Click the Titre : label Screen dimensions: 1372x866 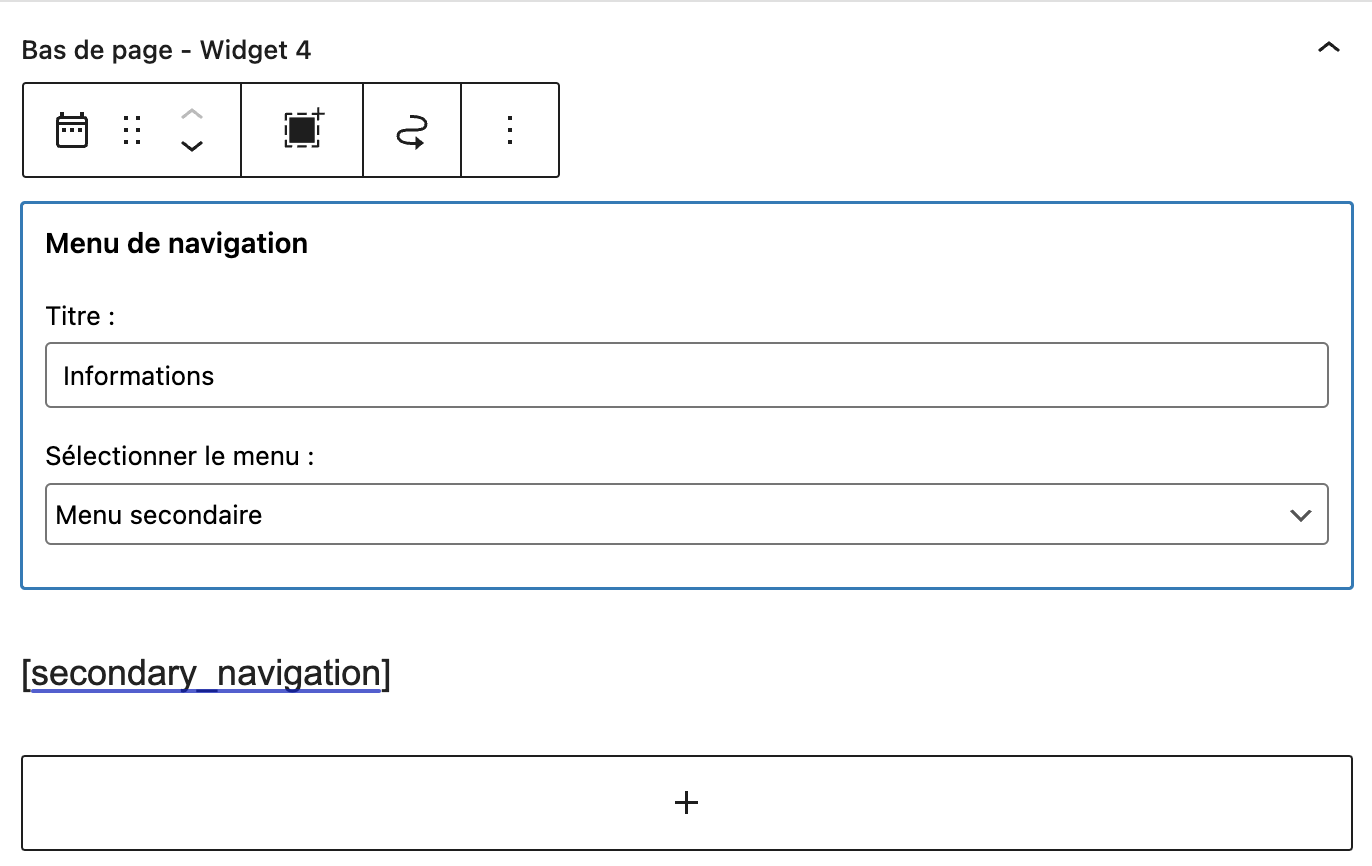[80, 317]
